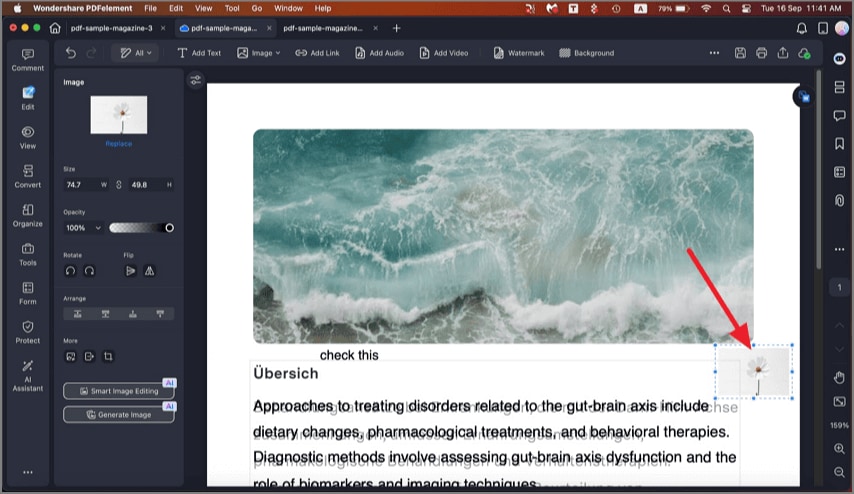Click the last Arrange alignment icon

160,314
